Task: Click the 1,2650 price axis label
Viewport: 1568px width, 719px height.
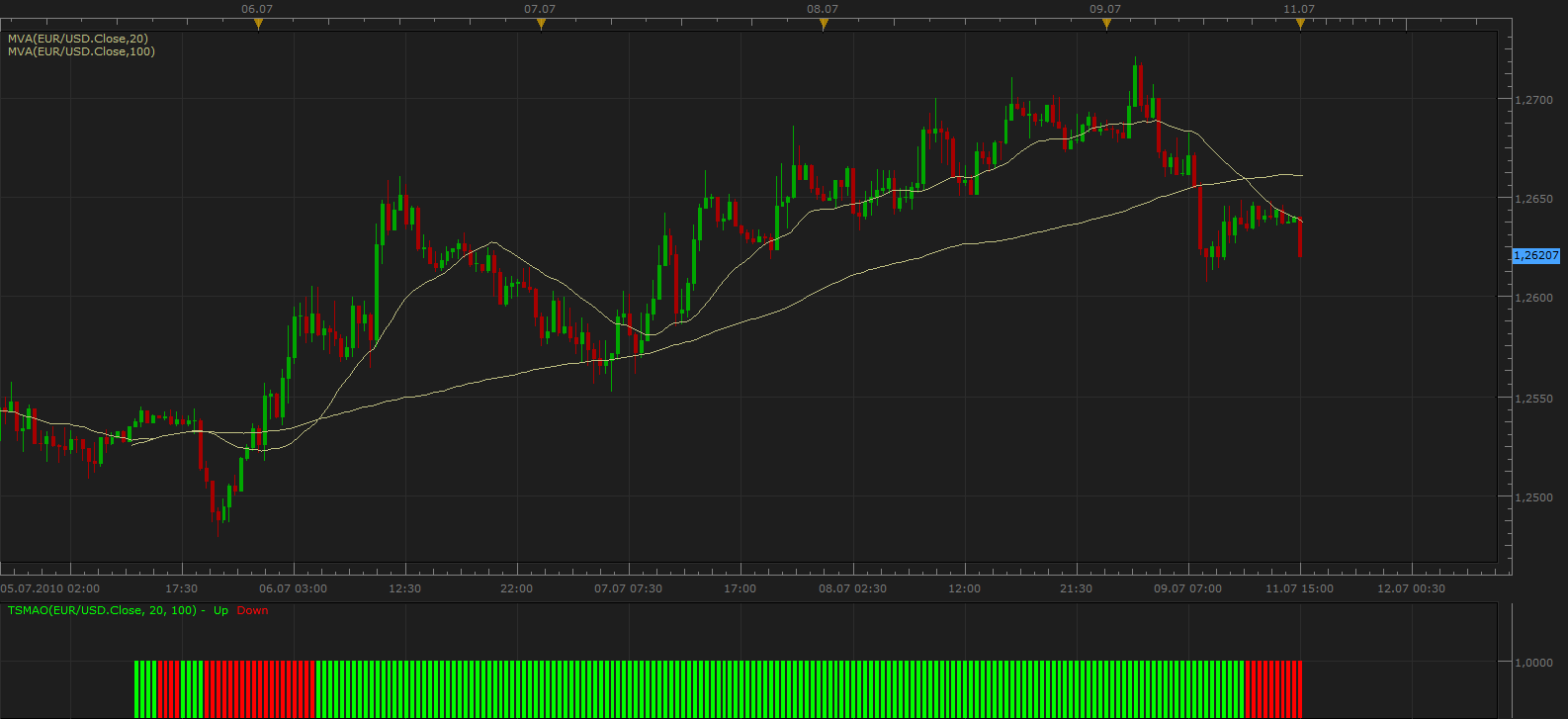Action: pos(1533,199)
